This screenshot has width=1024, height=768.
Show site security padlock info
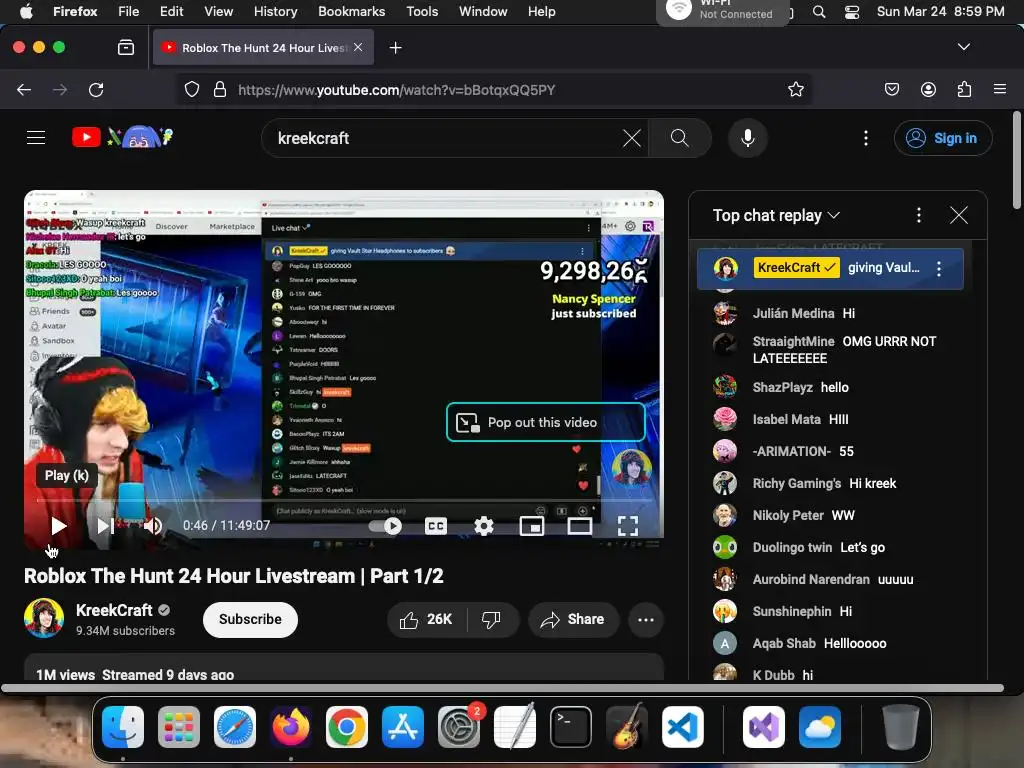point(220,89)
